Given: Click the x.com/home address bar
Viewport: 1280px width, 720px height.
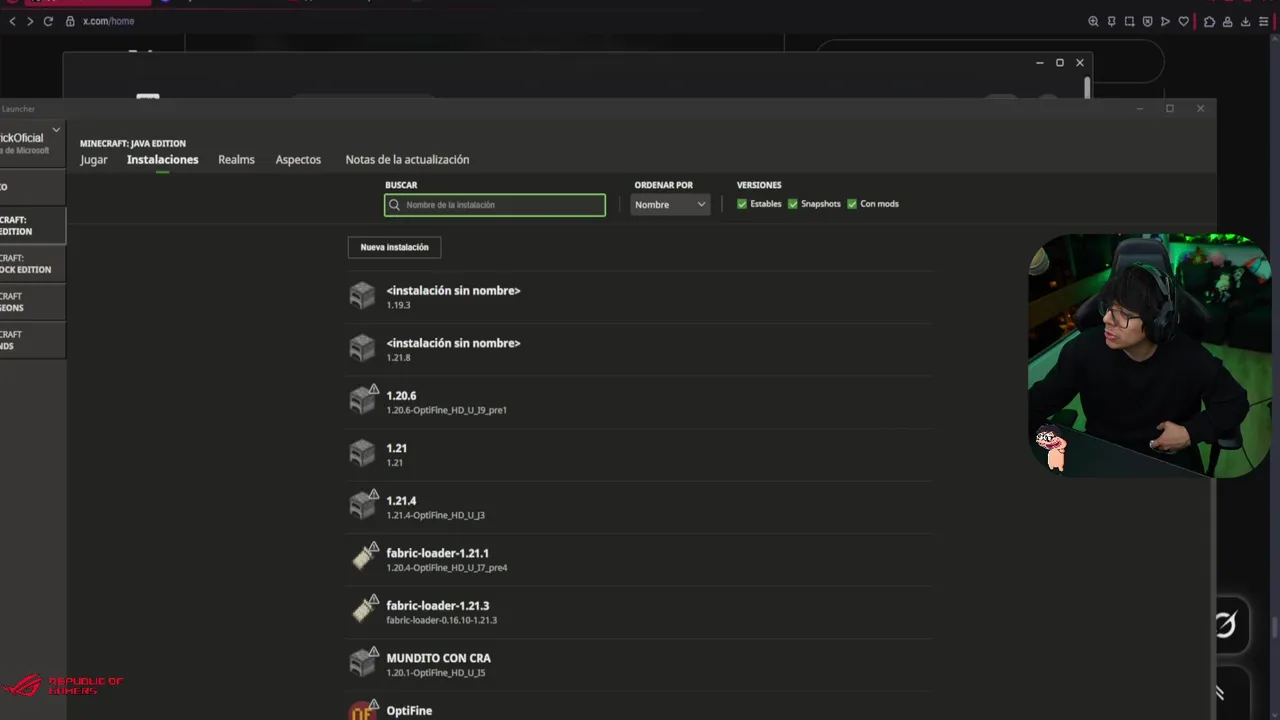Looking at the screenshot, I should 108,21.
